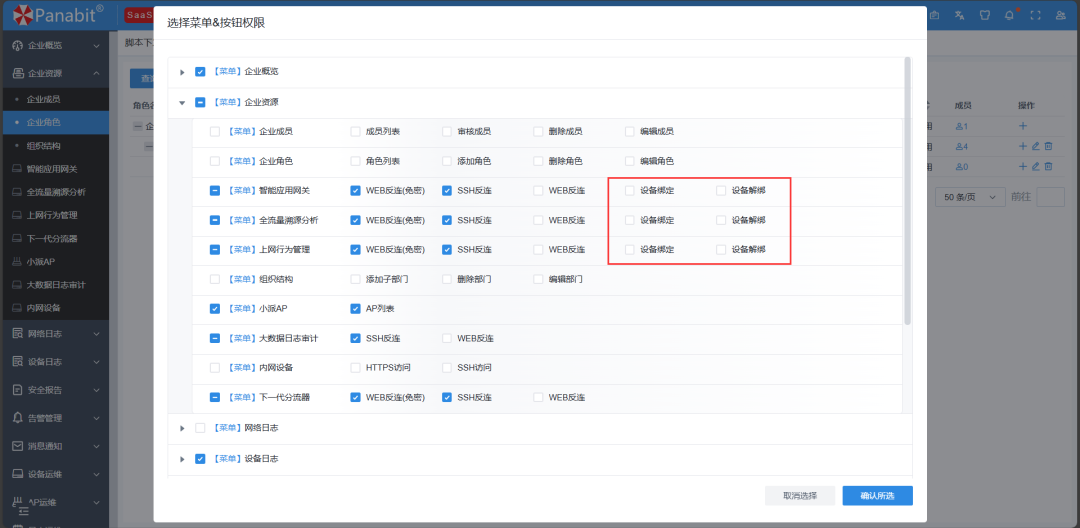
Task: Click the sidebar collapse hamburger icon
Action: pos(23,511)
